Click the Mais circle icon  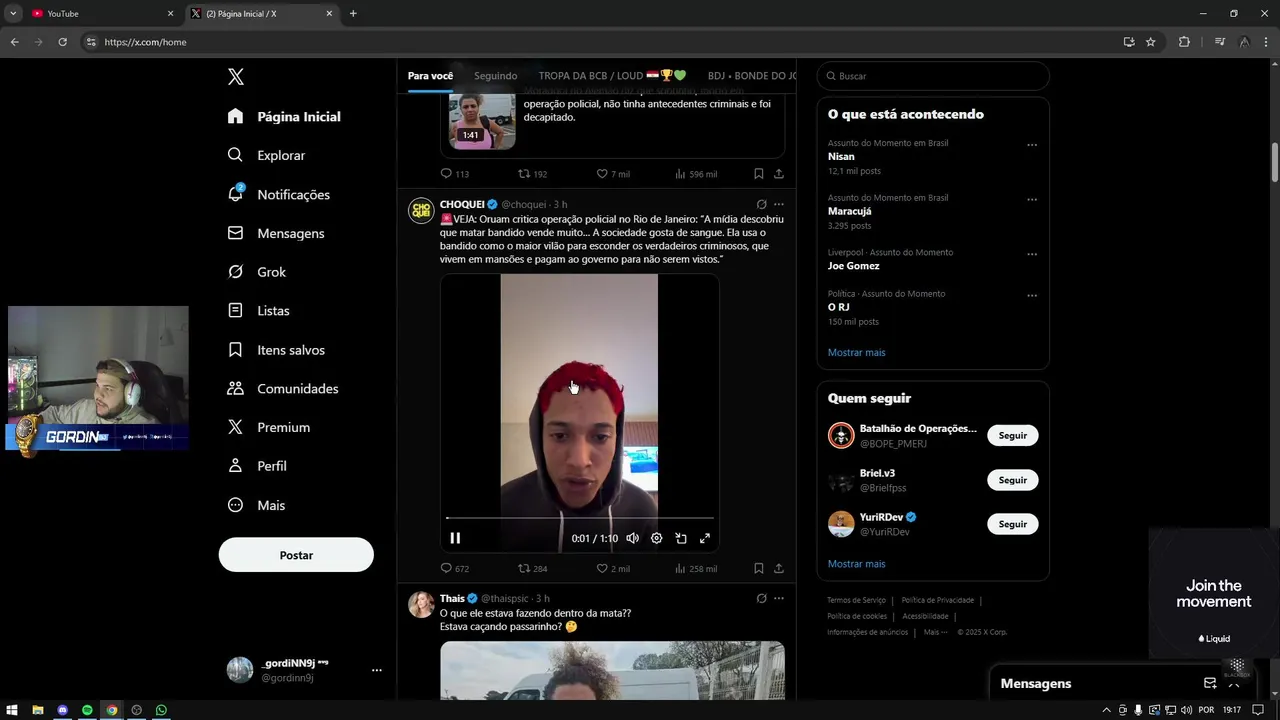pos(236,505)
